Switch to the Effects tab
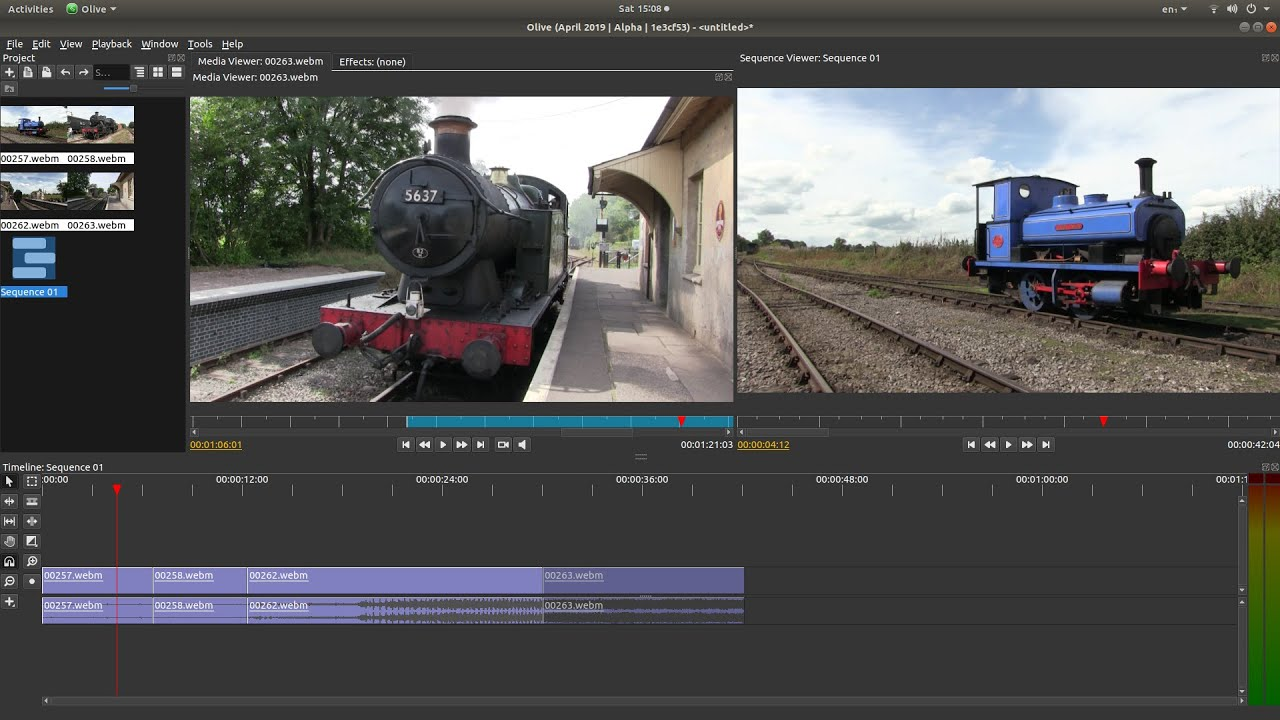 tap(371, 61)
